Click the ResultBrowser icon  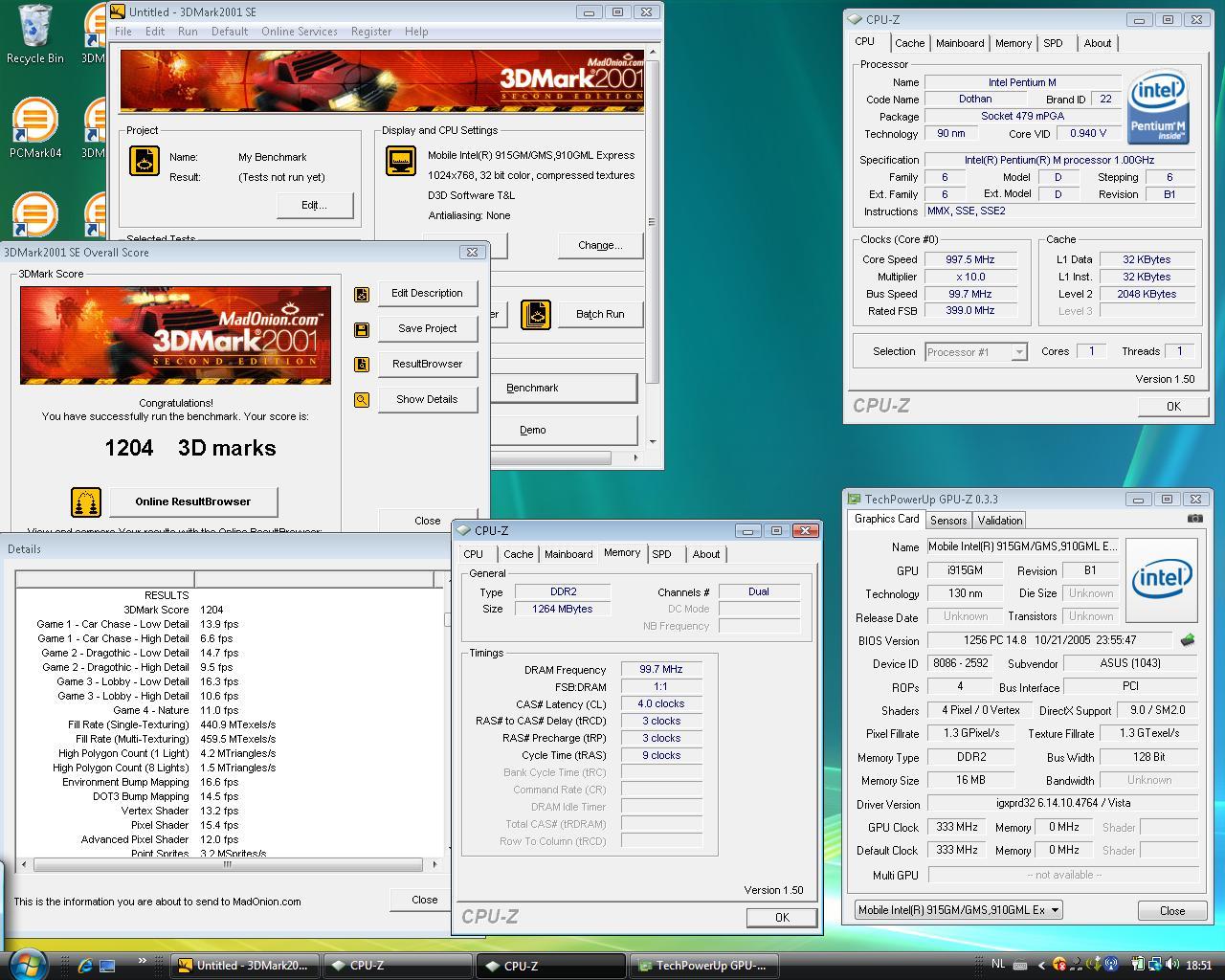[x=362, y=365]
